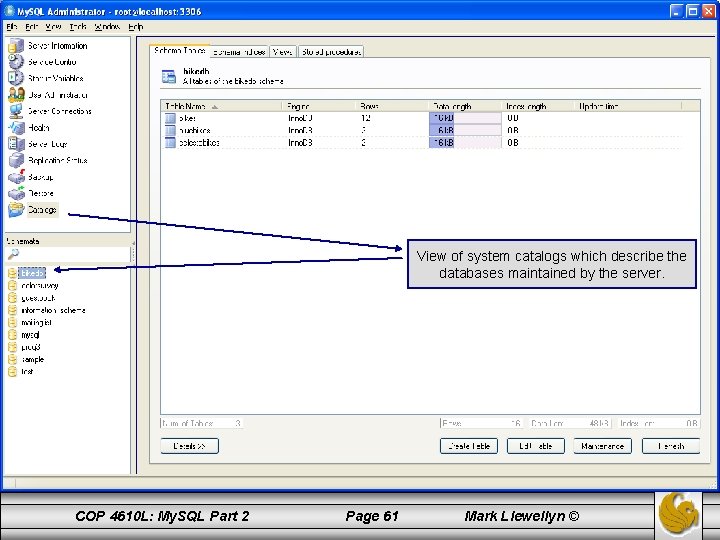Open the Help menu

[135, 27]
